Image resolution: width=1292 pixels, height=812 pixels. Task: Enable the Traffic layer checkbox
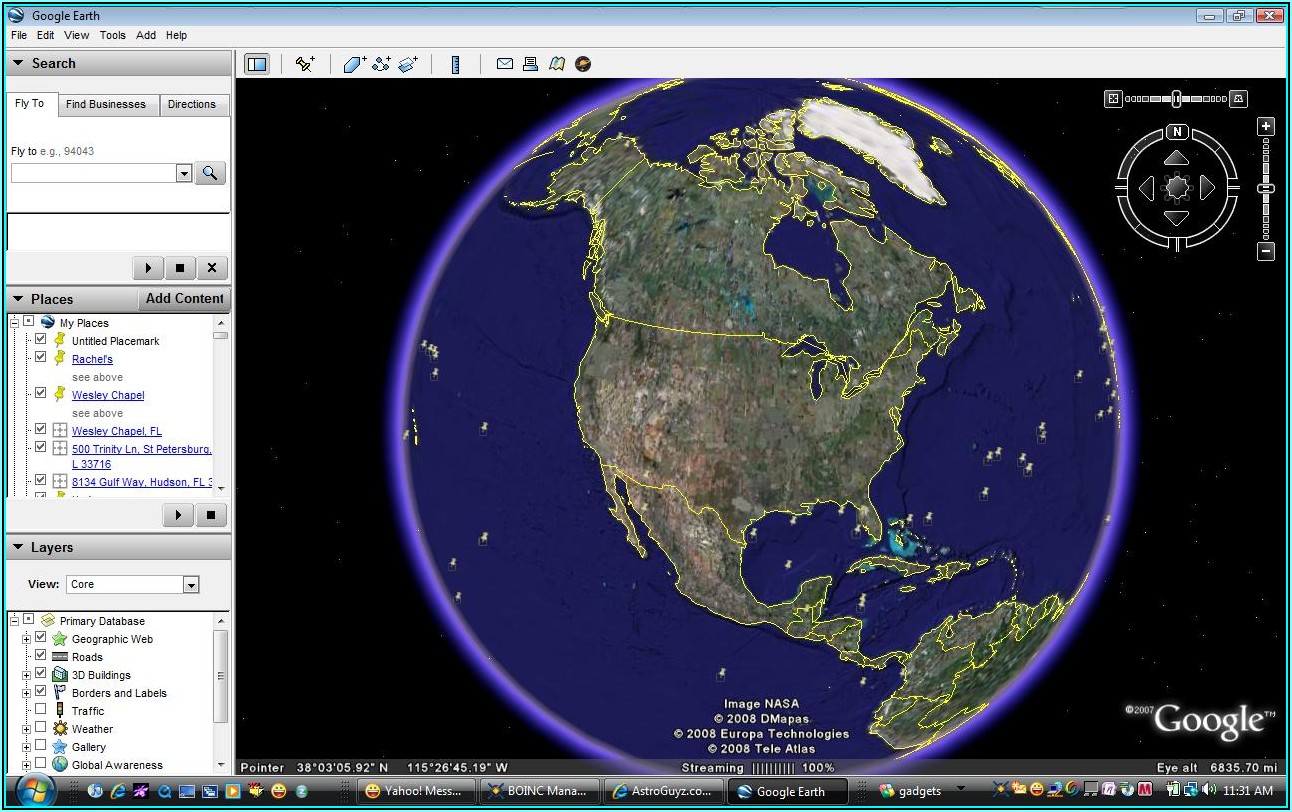tap(41, 710)
